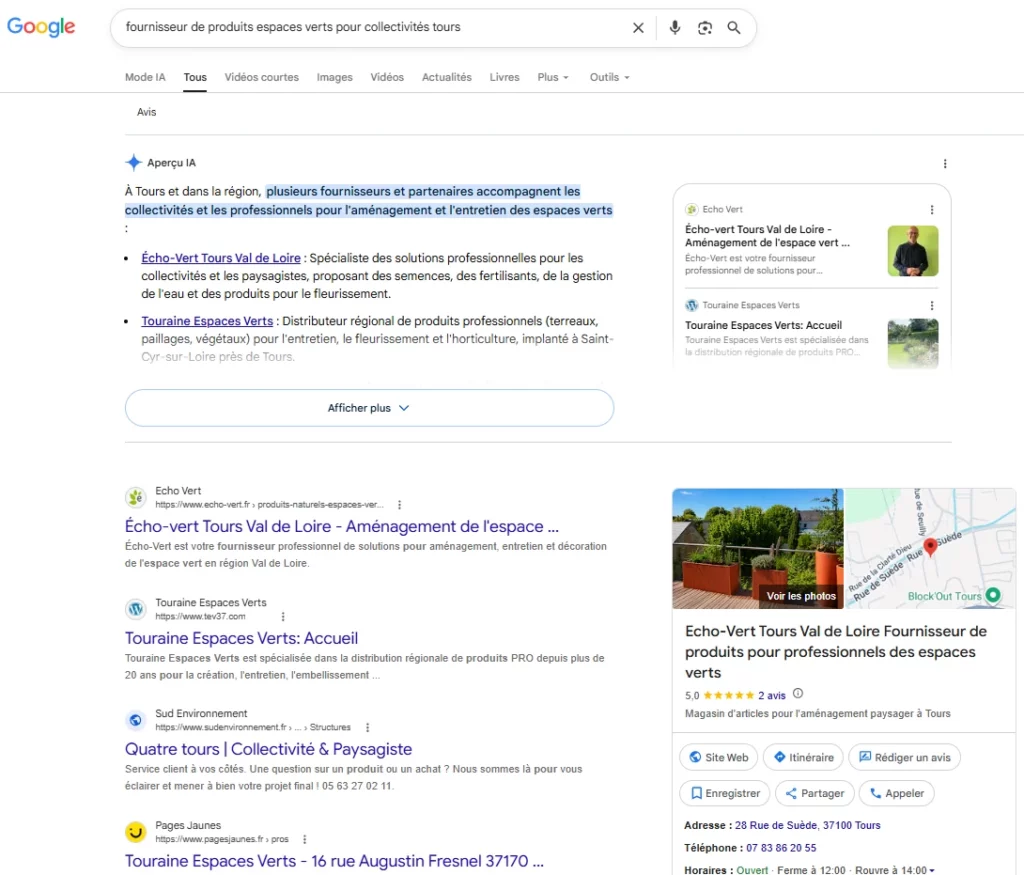Open the Vidéos courtes tab
1024x875 pixels.
click(x=261, y=77)
